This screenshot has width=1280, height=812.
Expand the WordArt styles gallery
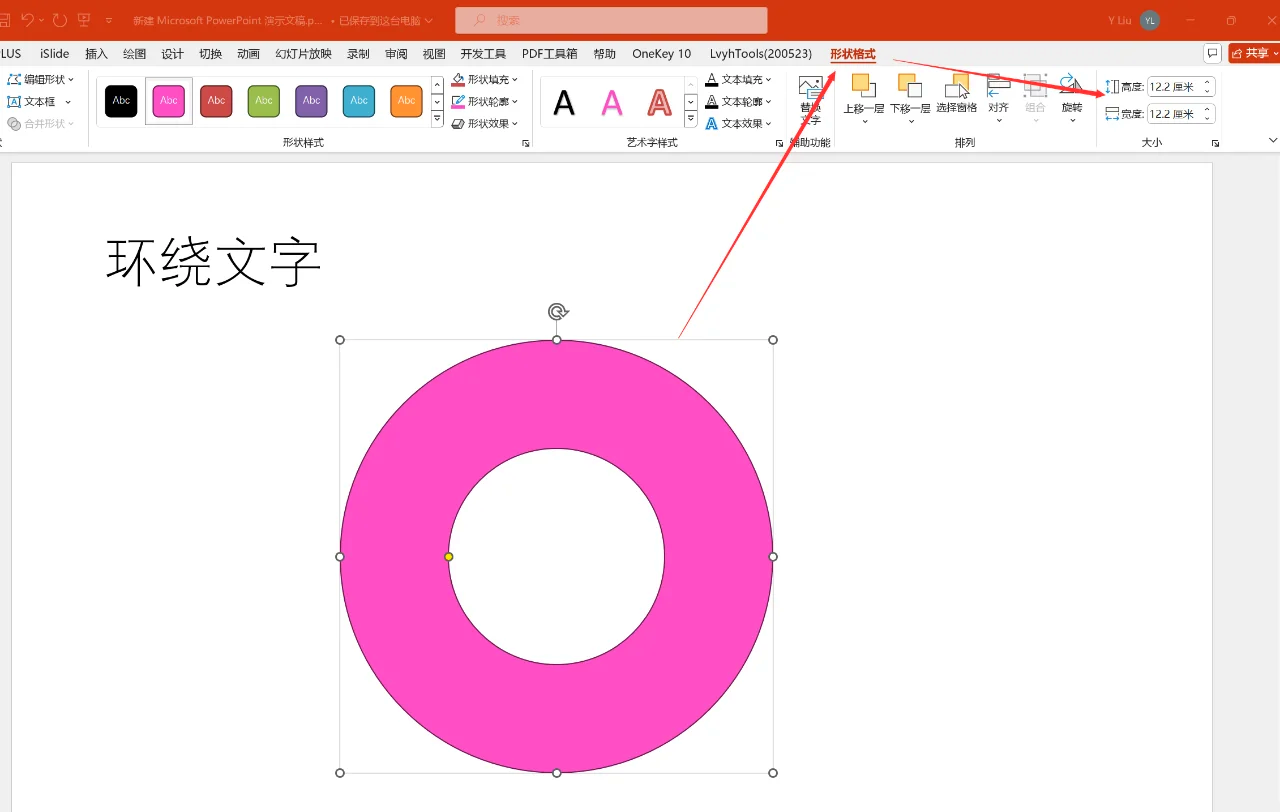tap(690, 119)
